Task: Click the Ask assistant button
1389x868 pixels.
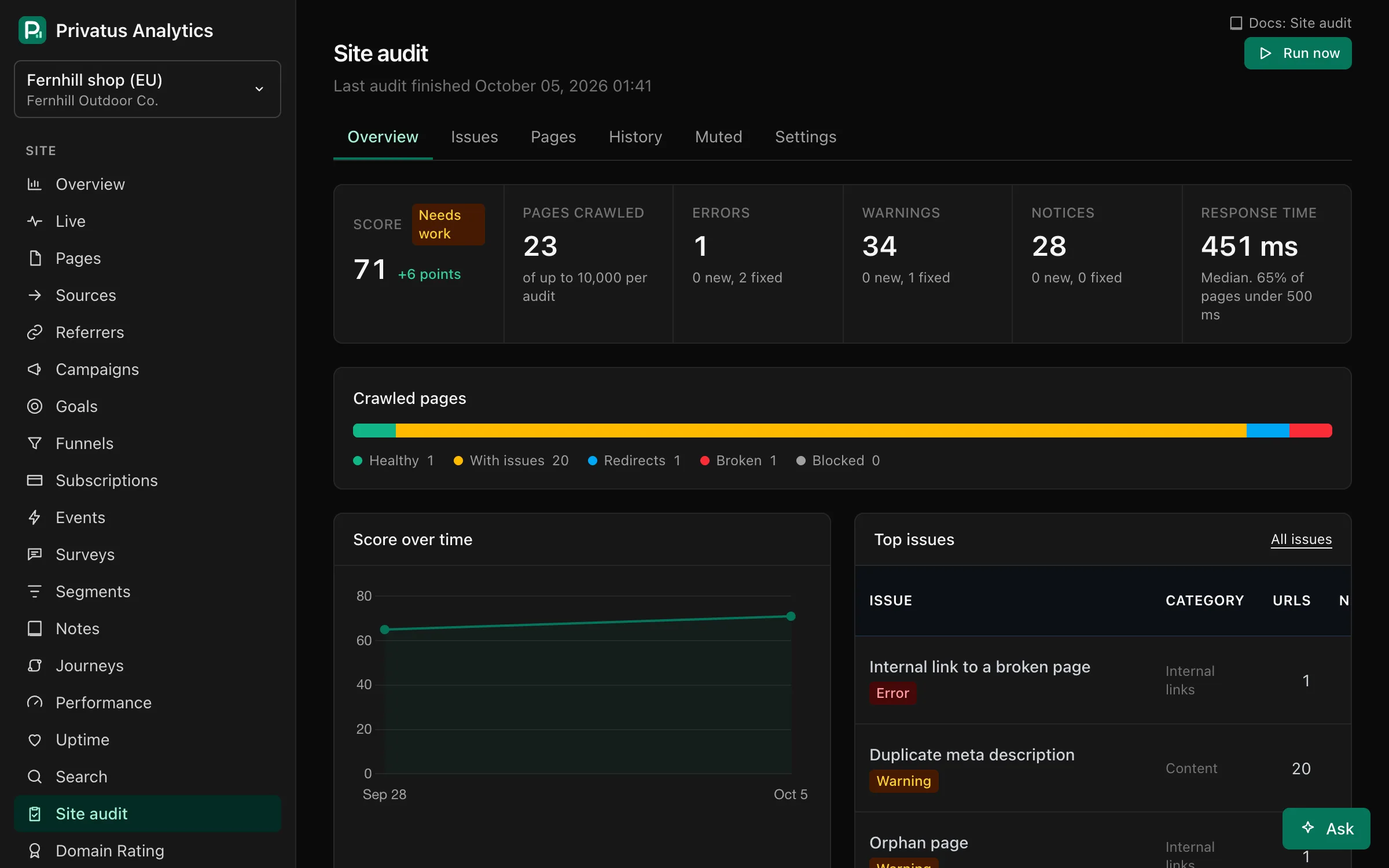Action: [x=1326, y=829]
